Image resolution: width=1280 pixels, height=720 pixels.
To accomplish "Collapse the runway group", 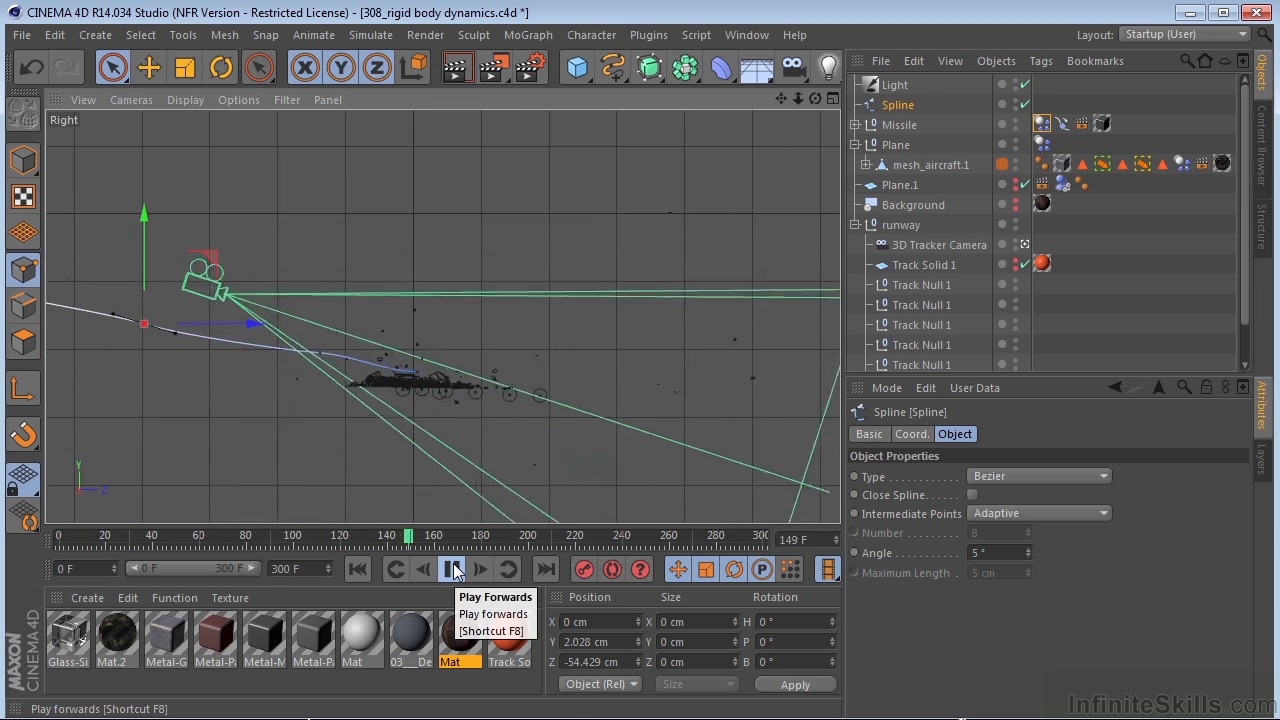I will click(855, 225).
